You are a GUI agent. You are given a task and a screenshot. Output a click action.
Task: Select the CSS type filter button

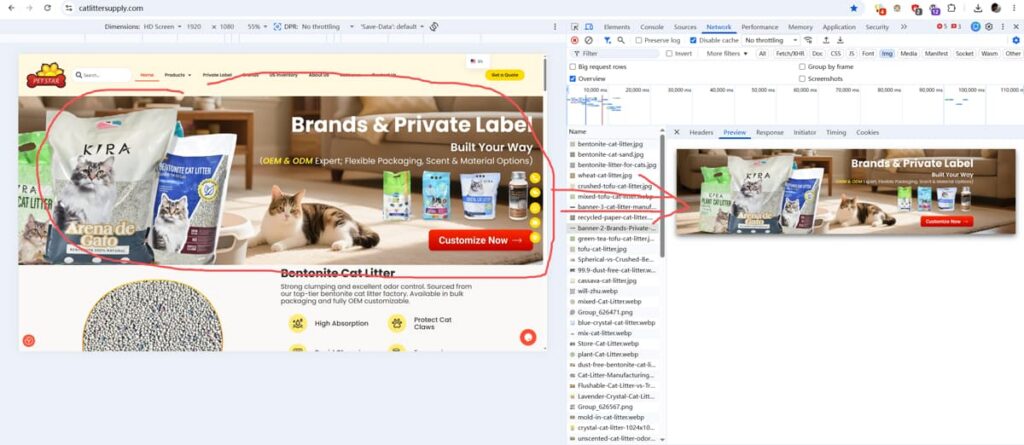point(835,54)
